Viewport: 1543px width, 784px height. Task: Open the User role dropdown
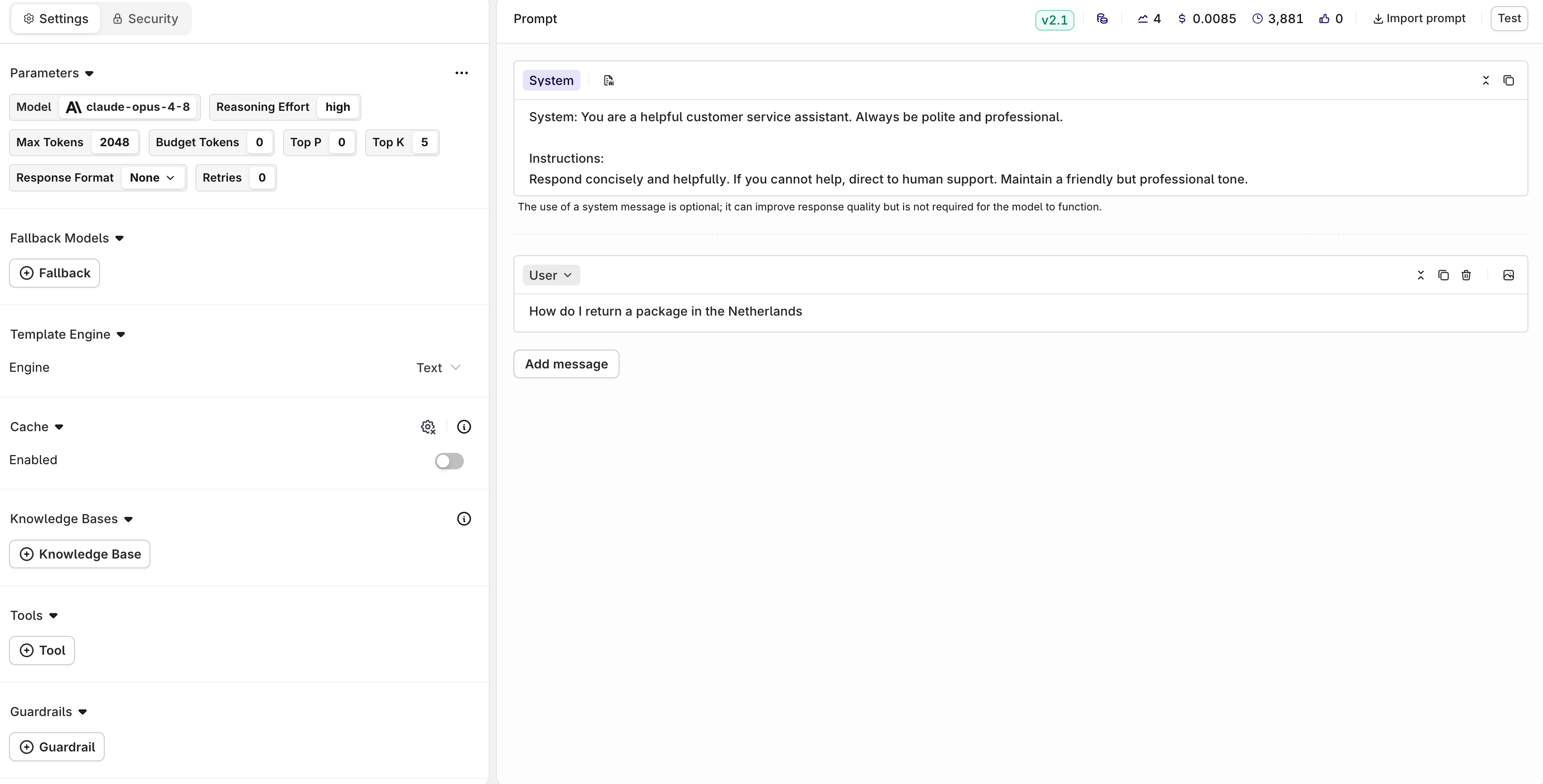(x=551, y=275)
